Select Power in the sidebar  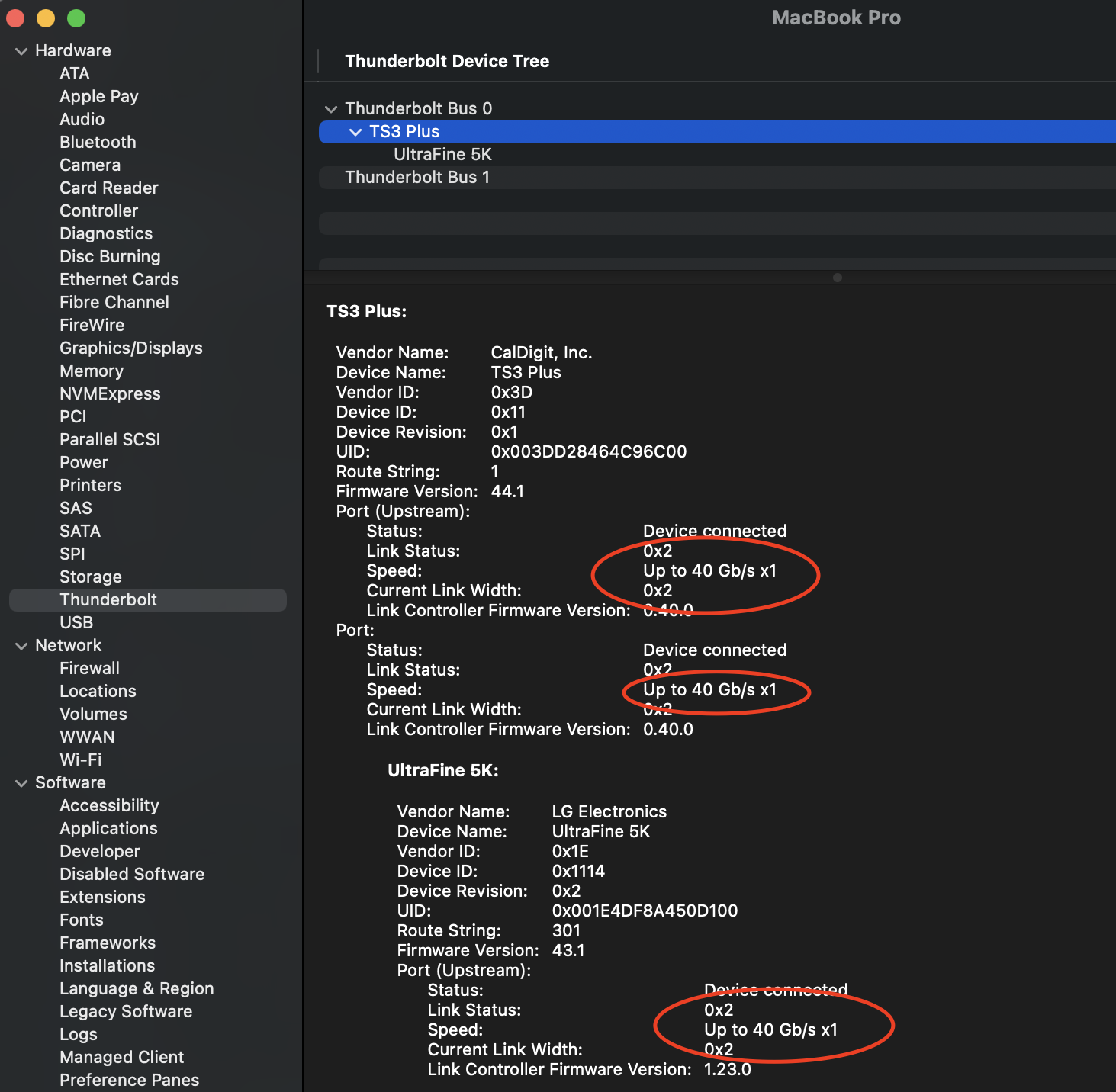pyautogui.click(x=84, y=462)
